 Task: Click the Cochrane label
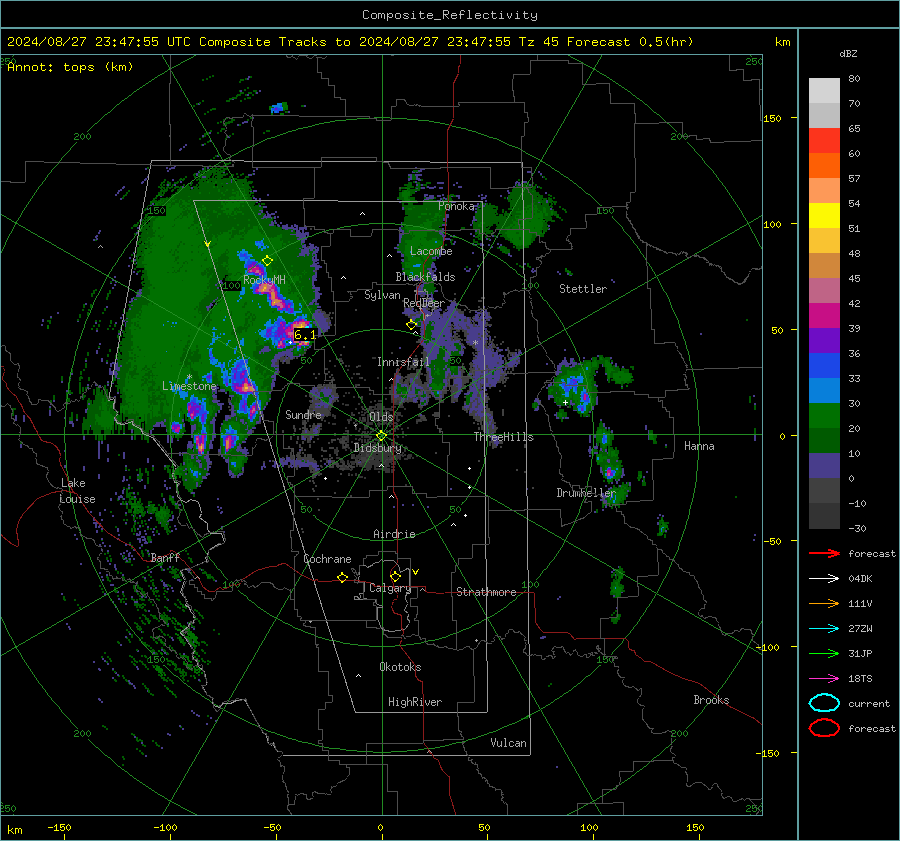(327, 559)
